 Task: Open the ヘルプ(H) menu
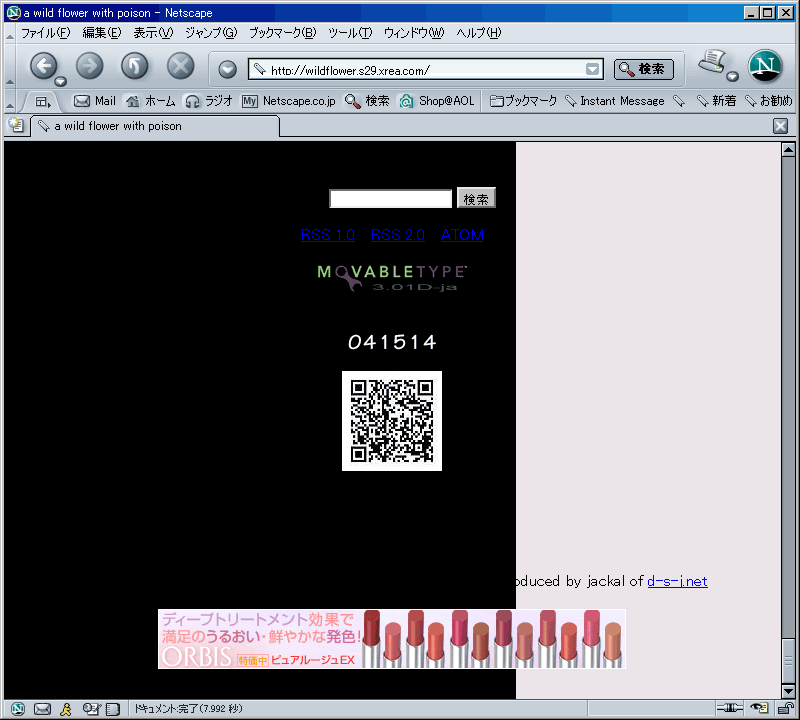tap(479, 33)
